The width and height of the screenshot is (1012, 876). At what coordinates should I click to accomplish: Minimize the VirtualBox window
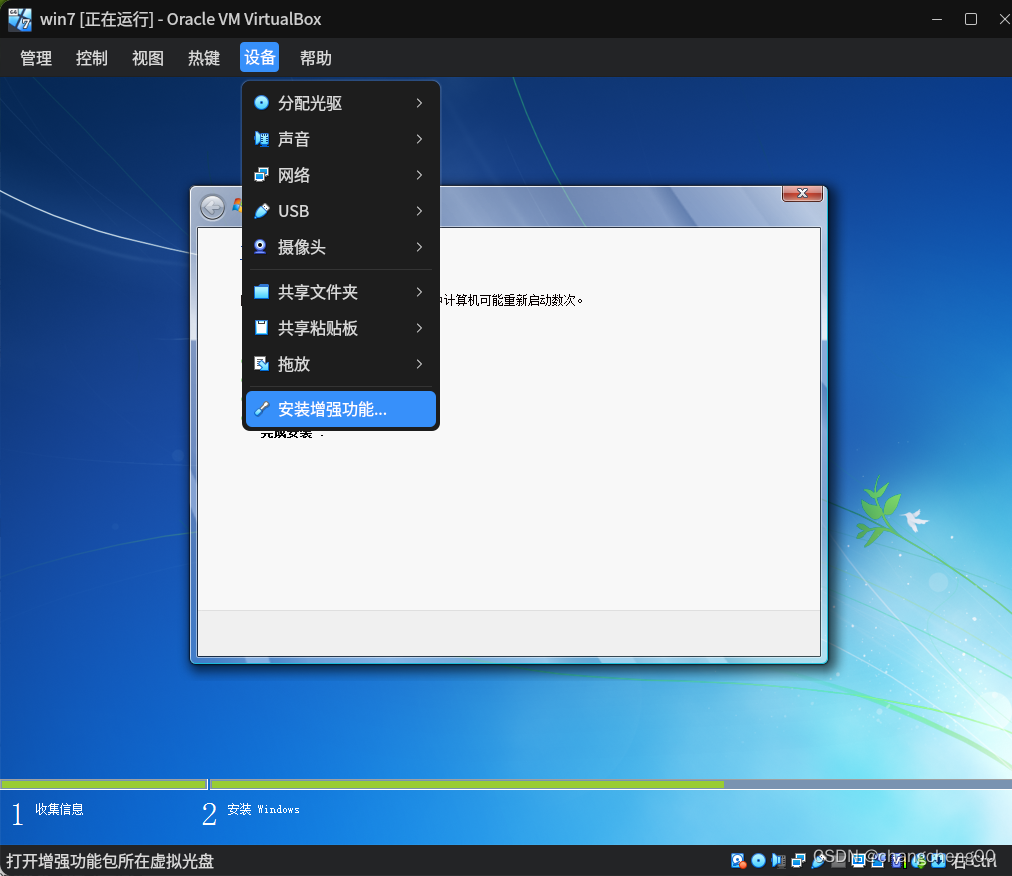tap(937, 19)
